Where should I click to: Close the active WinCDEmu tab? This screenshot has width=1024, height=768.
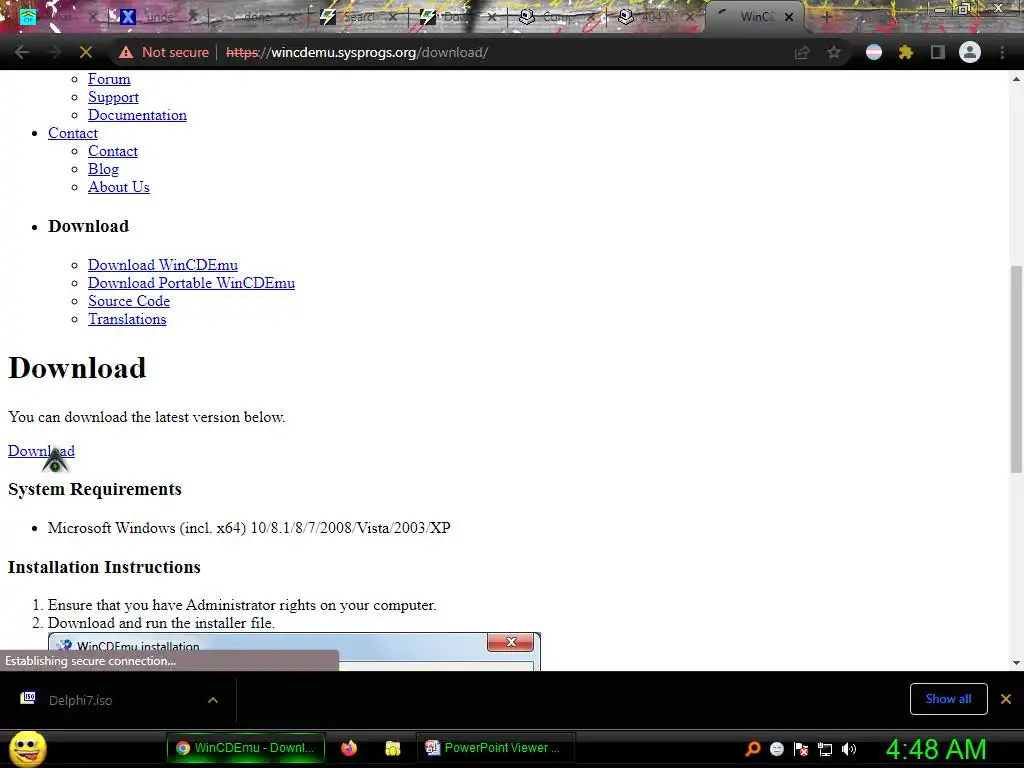pos(789,17)
